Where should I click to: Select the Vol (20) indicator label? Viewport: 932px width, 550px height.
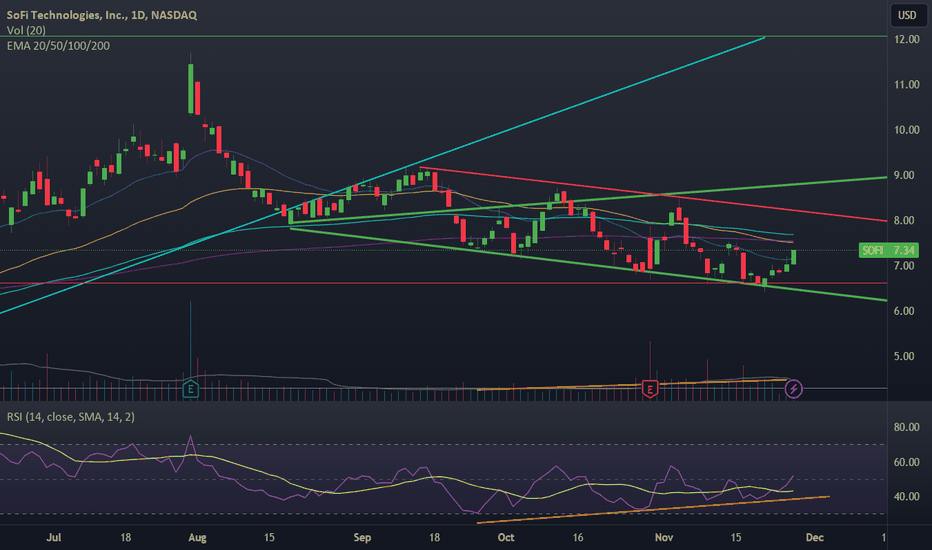(26, 30)
